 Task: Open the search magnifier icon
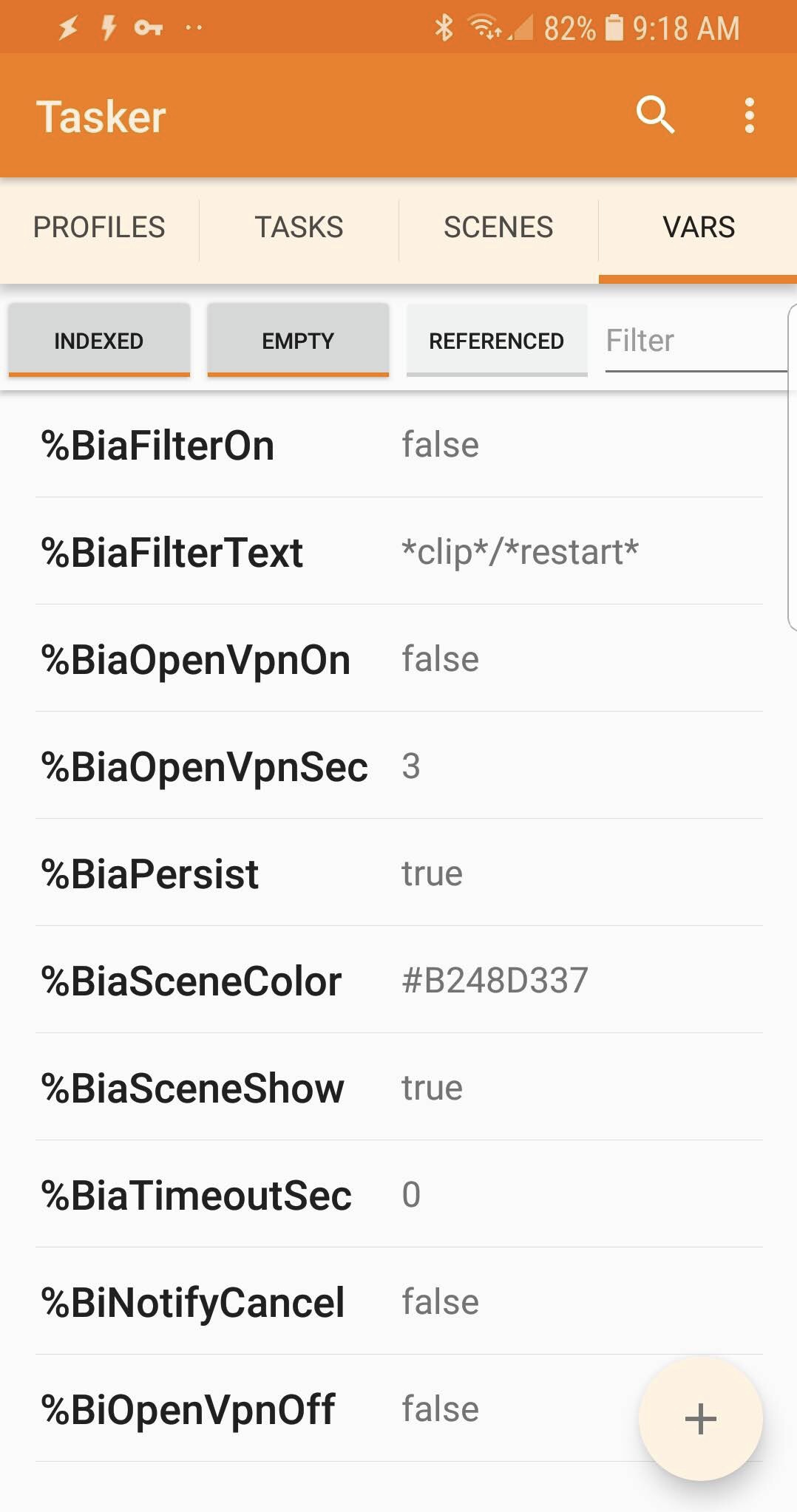pos(655,115)
